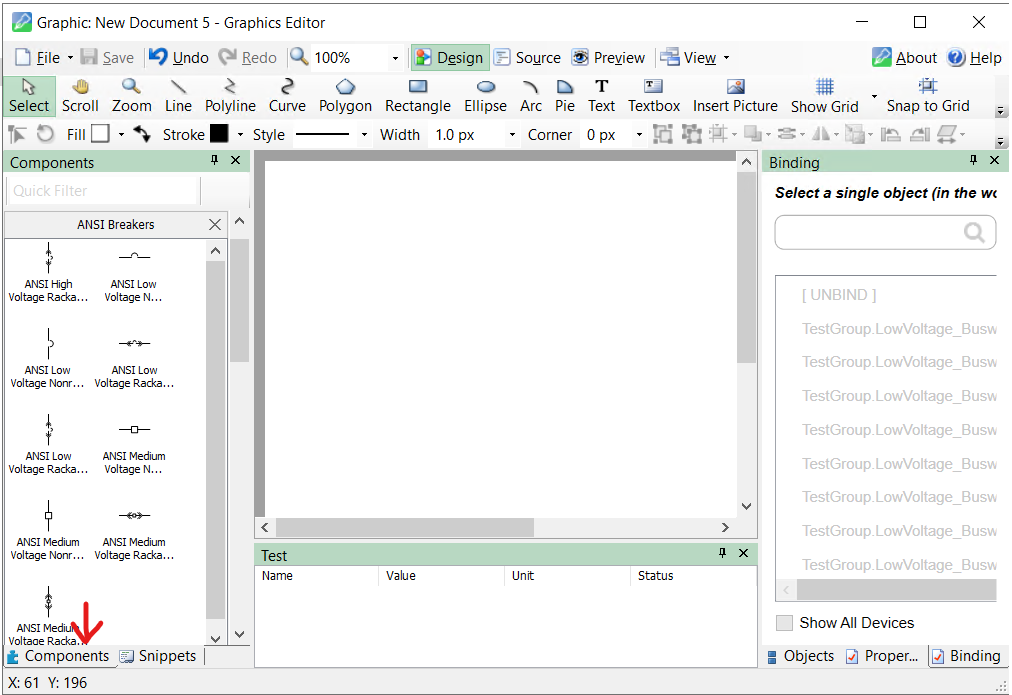Pick the Zoom magnifier tool in the drawing toolbar
Screen dimensions: 1012x695
132,96
